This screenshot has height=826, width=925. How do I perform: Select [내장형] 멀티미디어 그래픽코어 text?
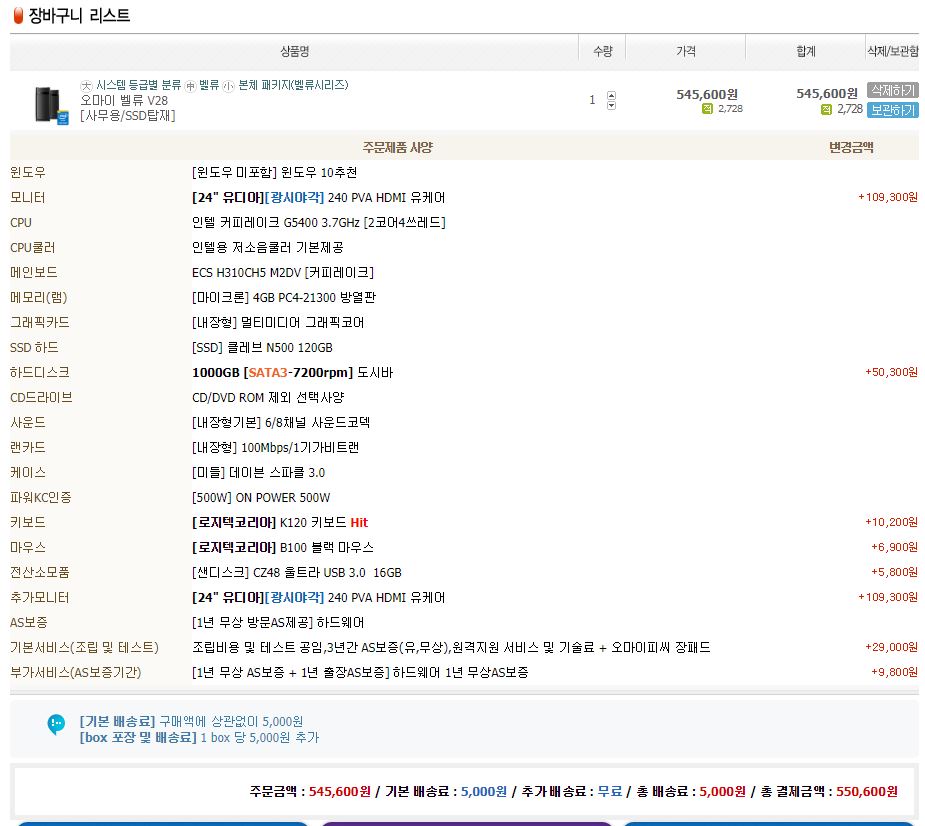pyautogui.click(x=278, y=322)
